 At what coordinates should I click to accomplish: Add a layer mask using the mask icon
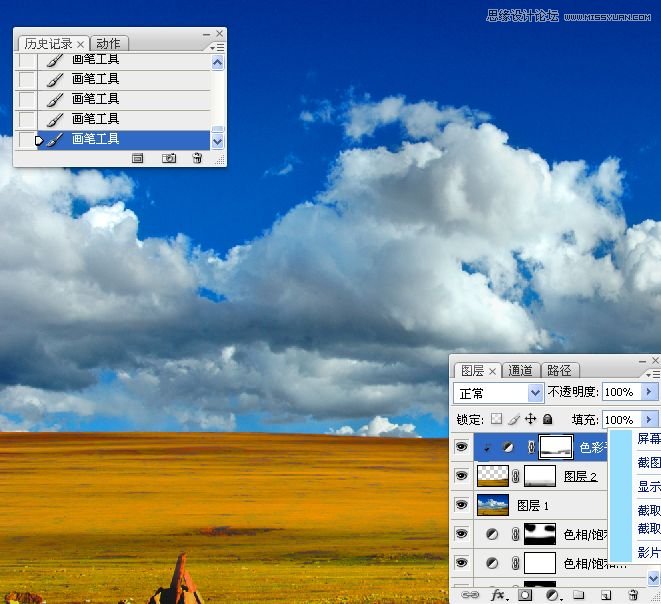coord(525,596)
